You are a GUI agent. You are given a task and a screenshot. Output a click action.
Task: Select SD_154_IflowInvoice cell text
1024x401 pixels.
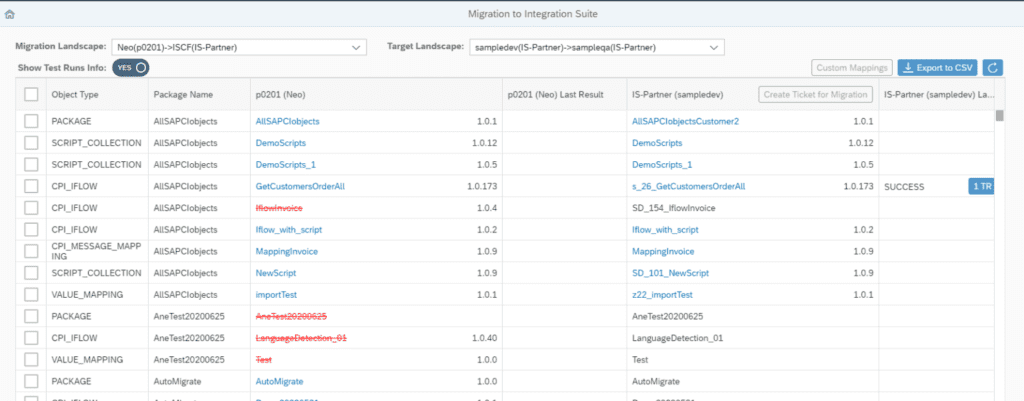pyautogui.click(x=673, y=208)
